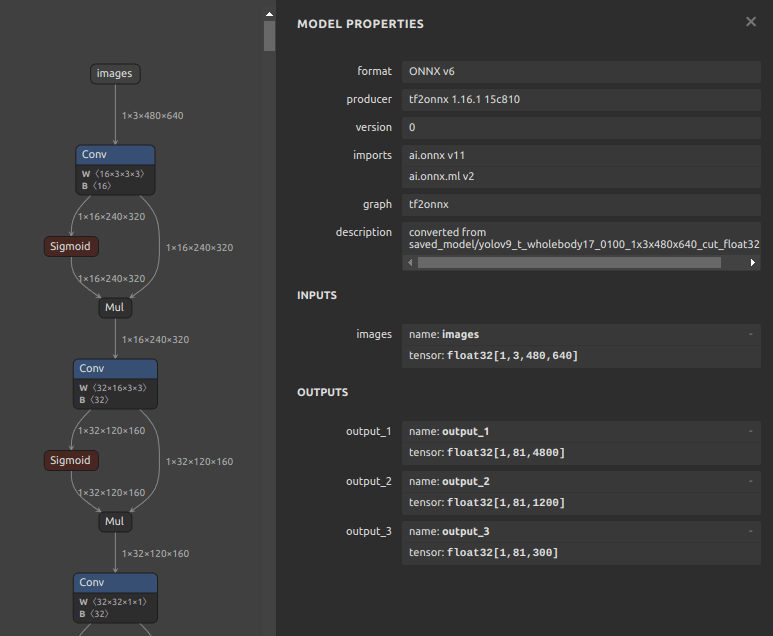The height and width of the screenshot is (636, 773).
Task: Collapse the output_2 entry toggle
Action: 750,481
